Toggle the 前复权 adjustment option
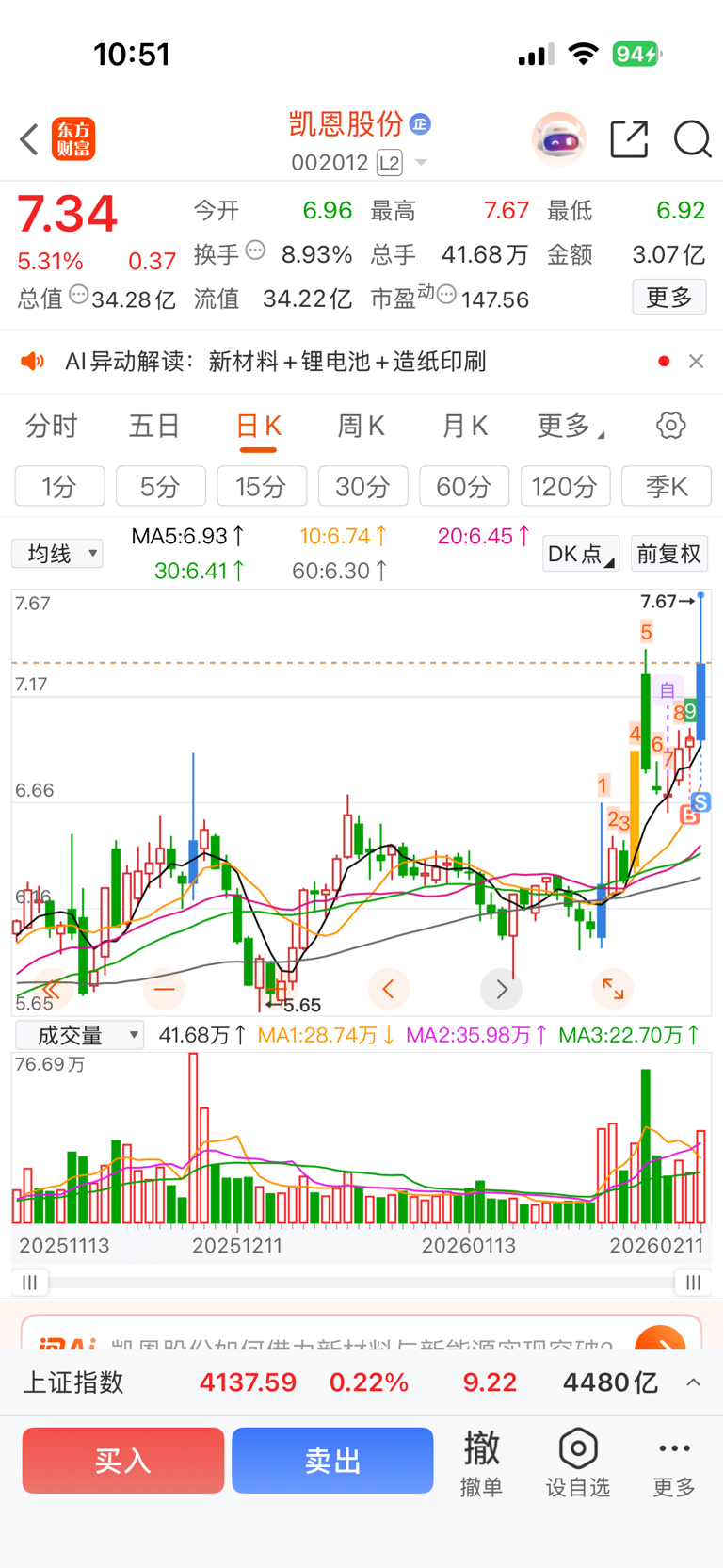This screenshot has height=1568, width=724. [x=668, y=554]
